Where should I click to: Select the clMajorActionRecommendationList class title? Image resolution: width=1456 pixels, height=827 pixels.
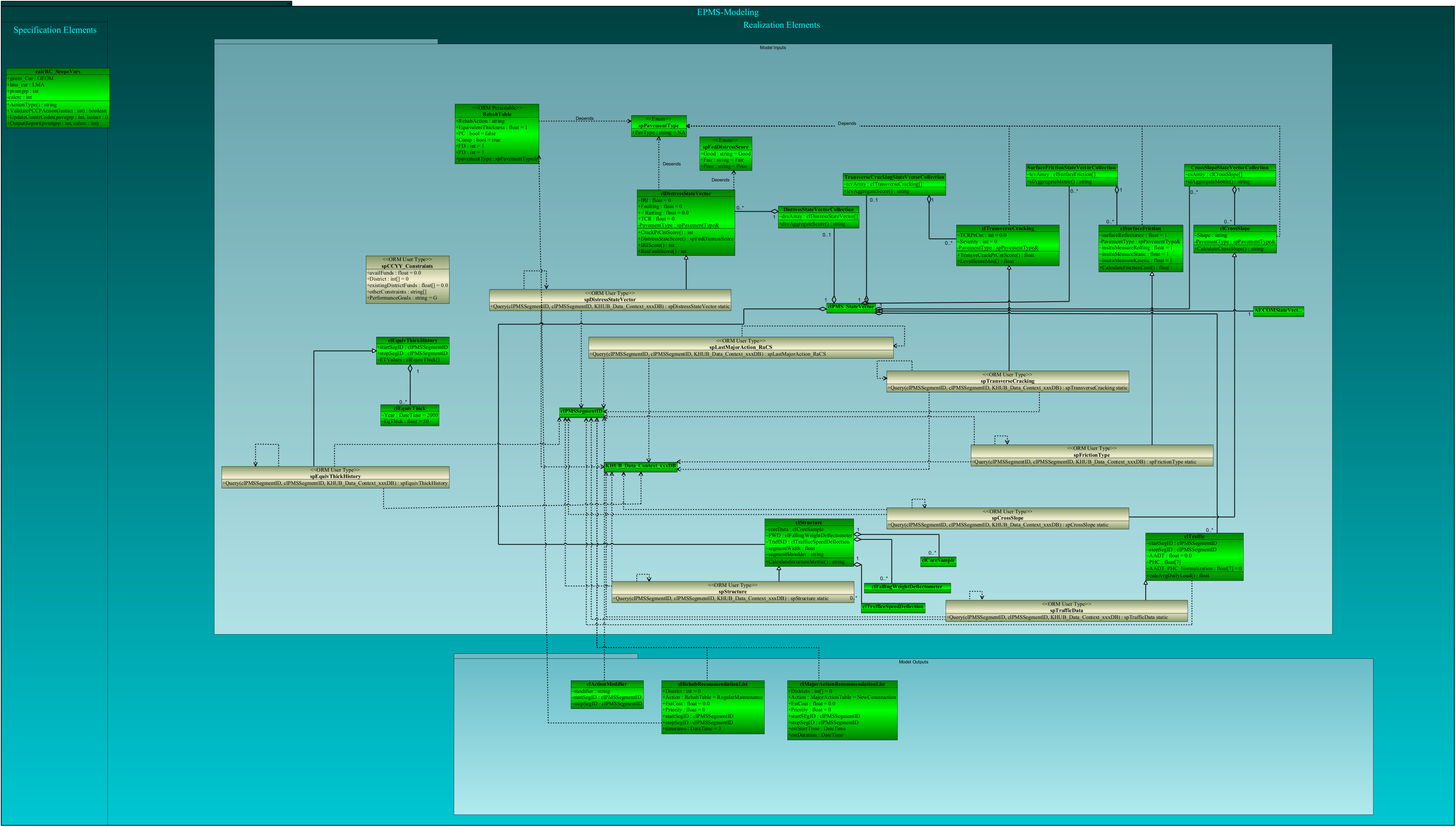(x=842, y=684)
